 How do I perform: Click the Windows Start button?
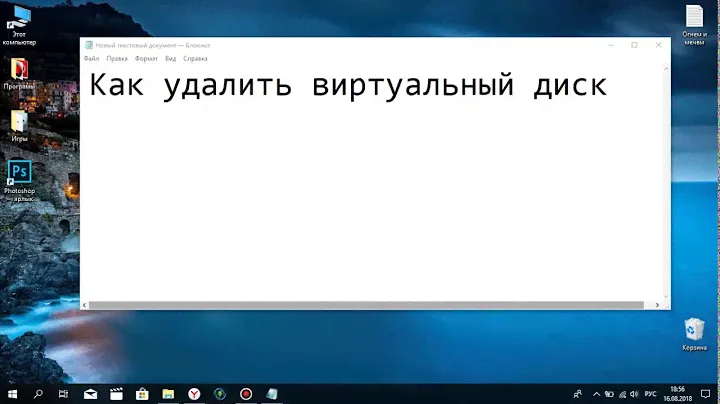[12, 394]
